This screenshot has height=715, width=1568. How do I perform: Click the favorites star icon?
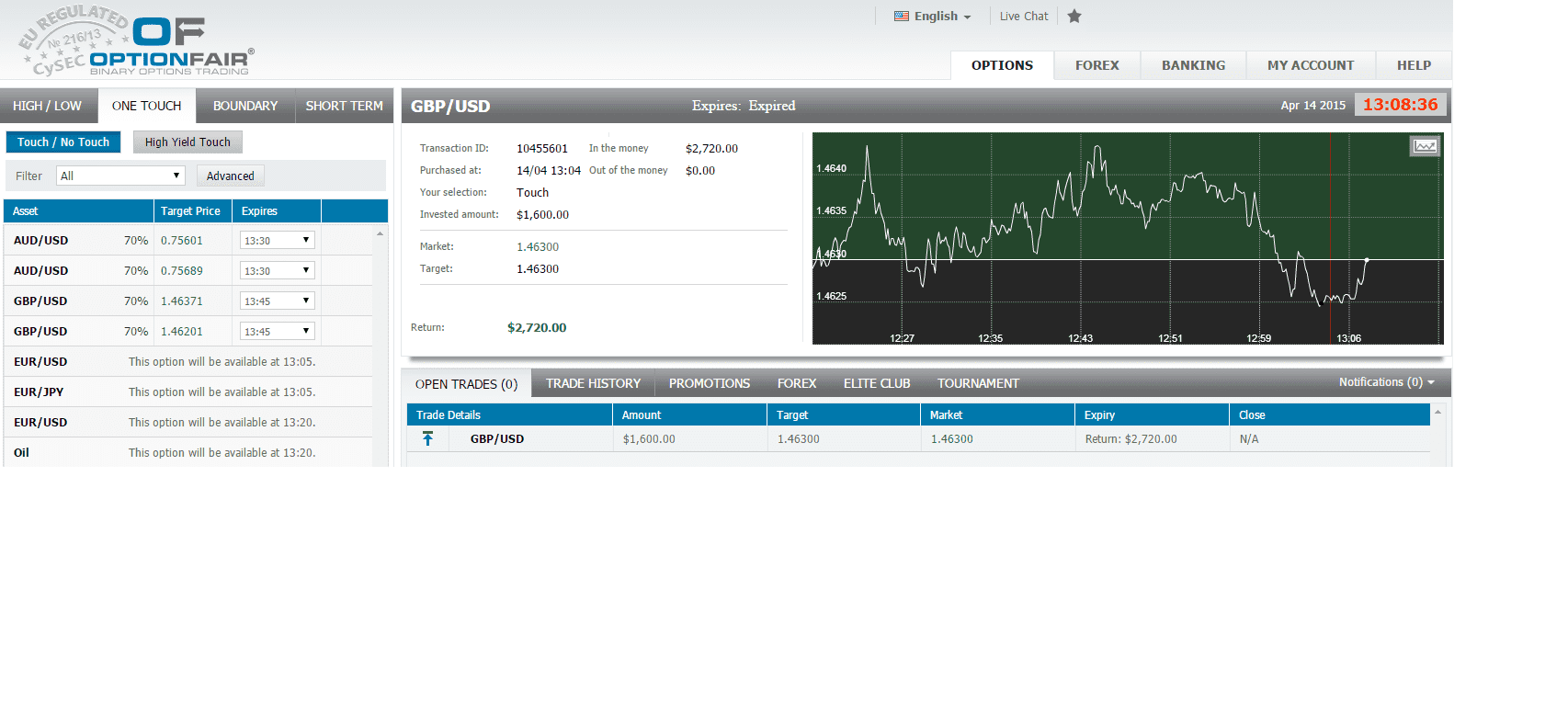[1074, 17]
